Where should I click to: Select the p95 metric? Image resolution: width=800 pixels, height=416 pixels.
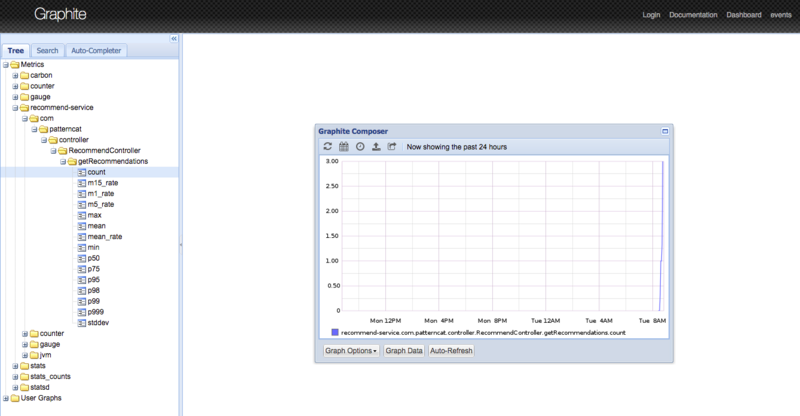(93, 280)
